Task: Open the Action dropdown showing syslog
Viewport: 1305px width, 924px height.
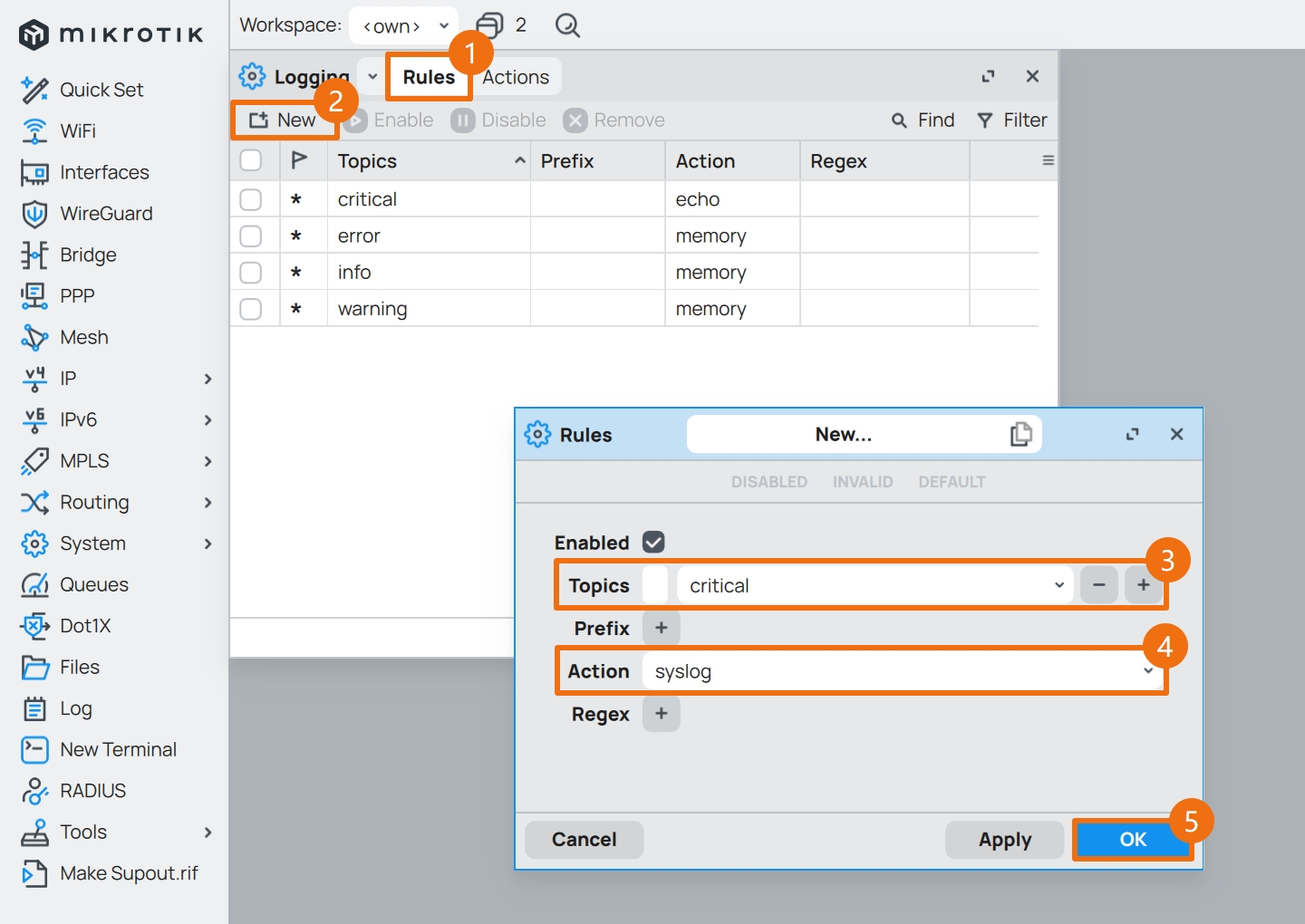Action: click(x=903, y=671)
